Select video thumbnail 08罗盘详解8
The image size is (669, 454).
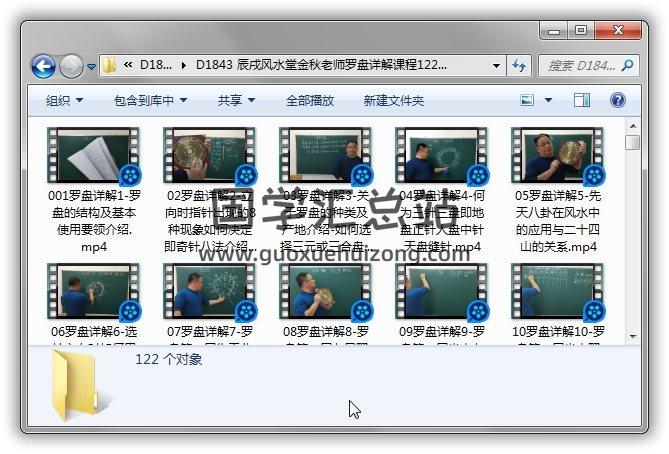[x=326, y=292]
